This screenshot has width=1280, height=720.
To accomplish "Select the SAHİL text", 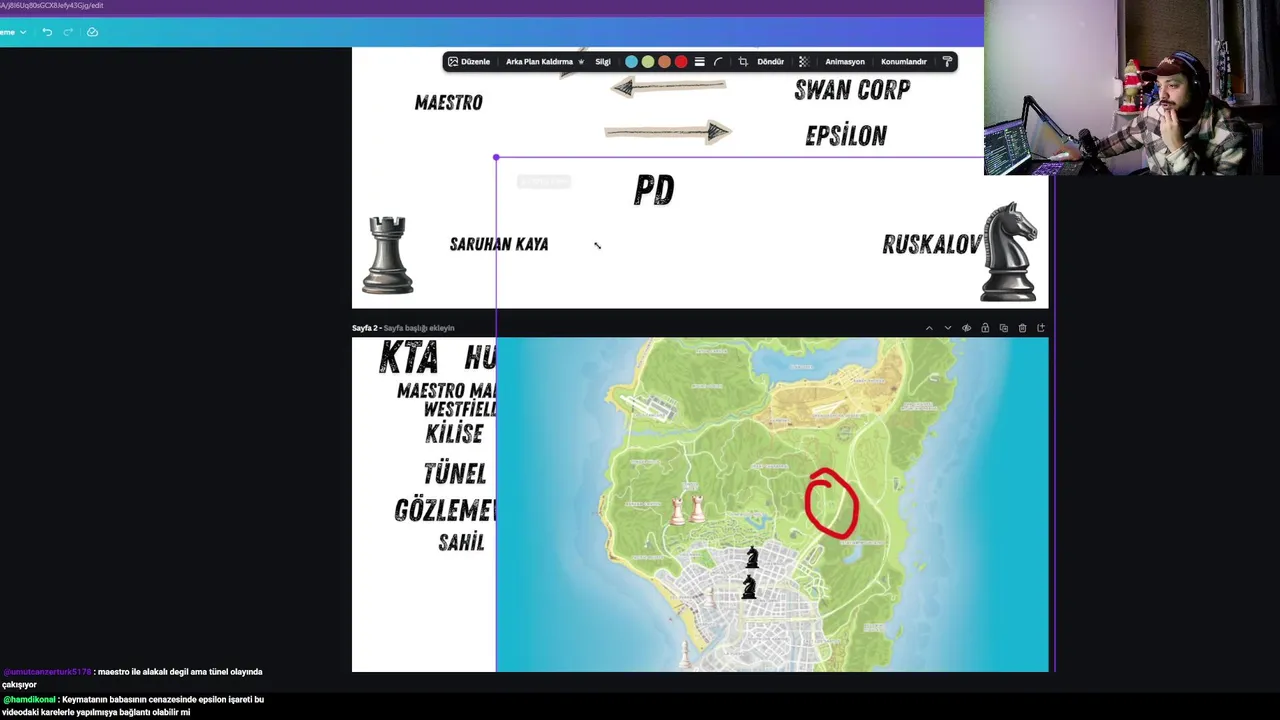I will click(461, 542).
